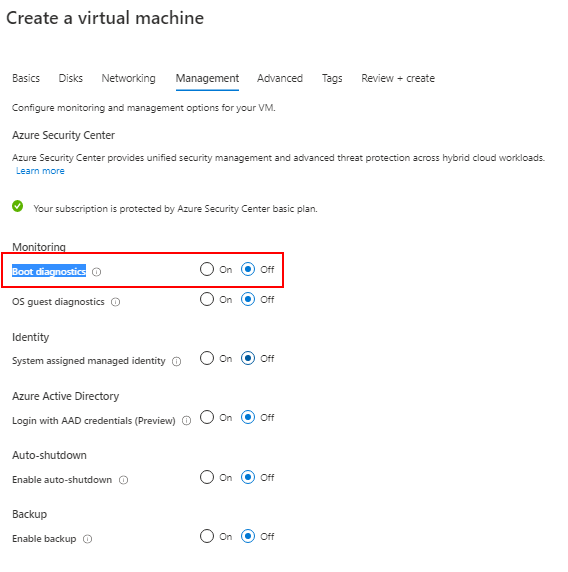Click the OS guest diagnostics info icon
The width and height of the screenshot is (568, 572).
[x=115, y=302]
